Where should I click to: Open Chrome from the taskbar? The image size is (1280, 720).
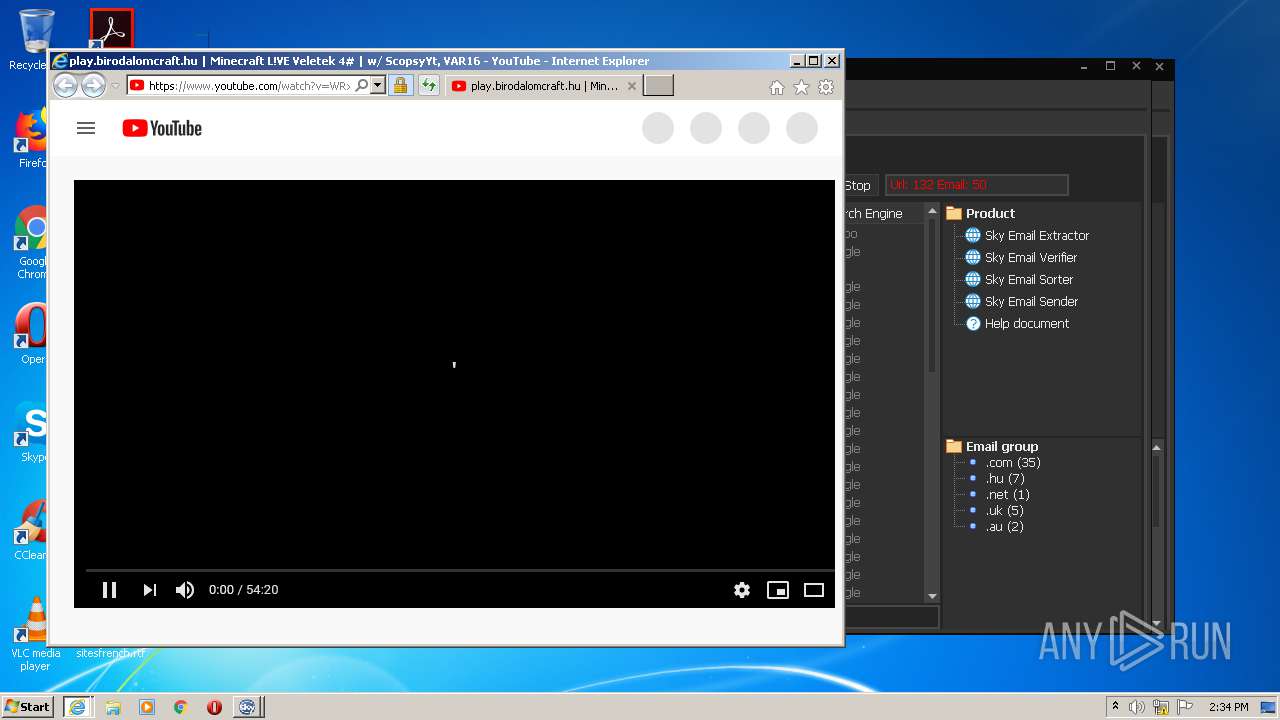180,707
